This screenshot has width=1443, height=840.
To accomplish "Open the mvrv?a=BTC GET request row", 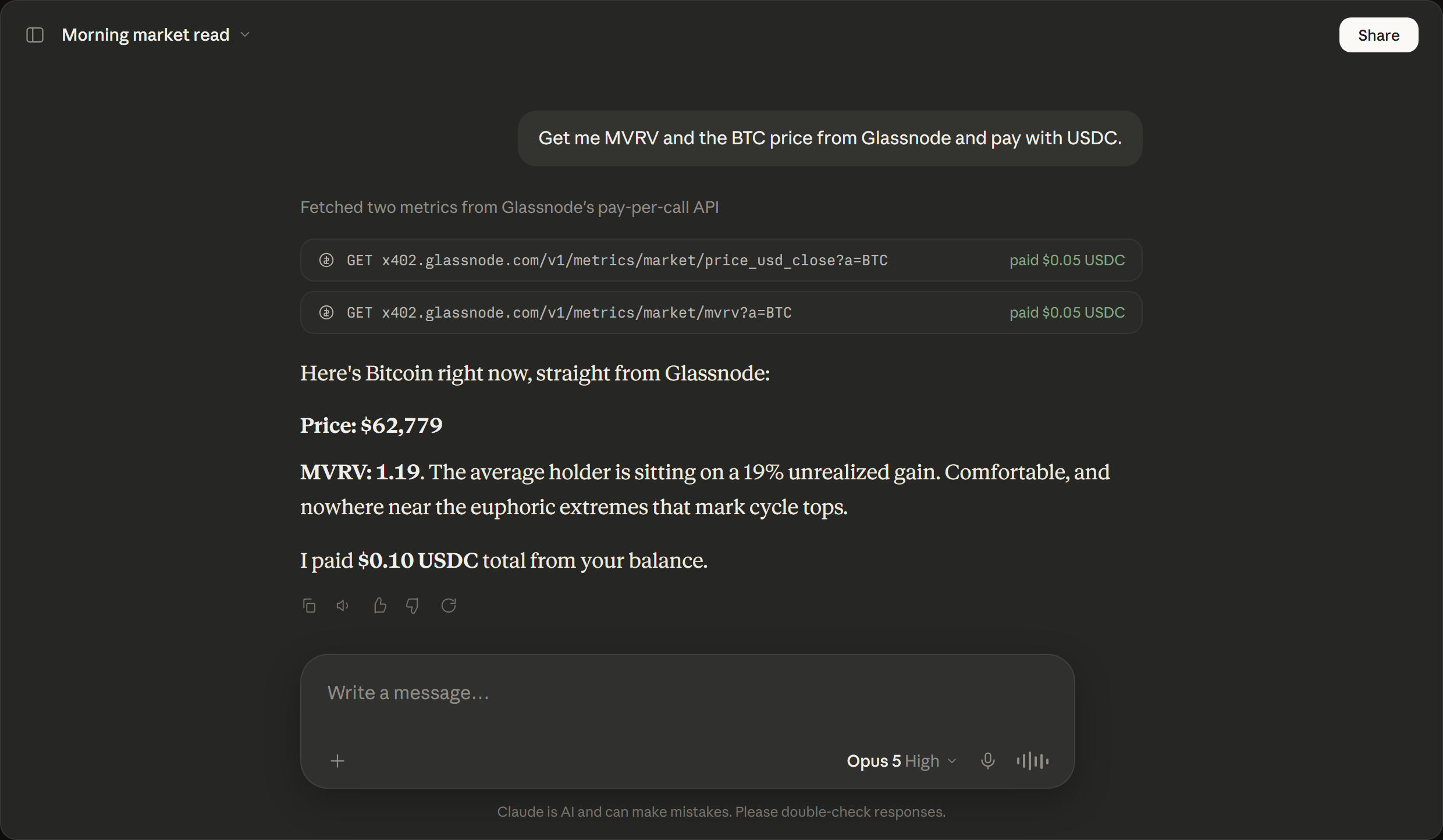I will point(721,312).
